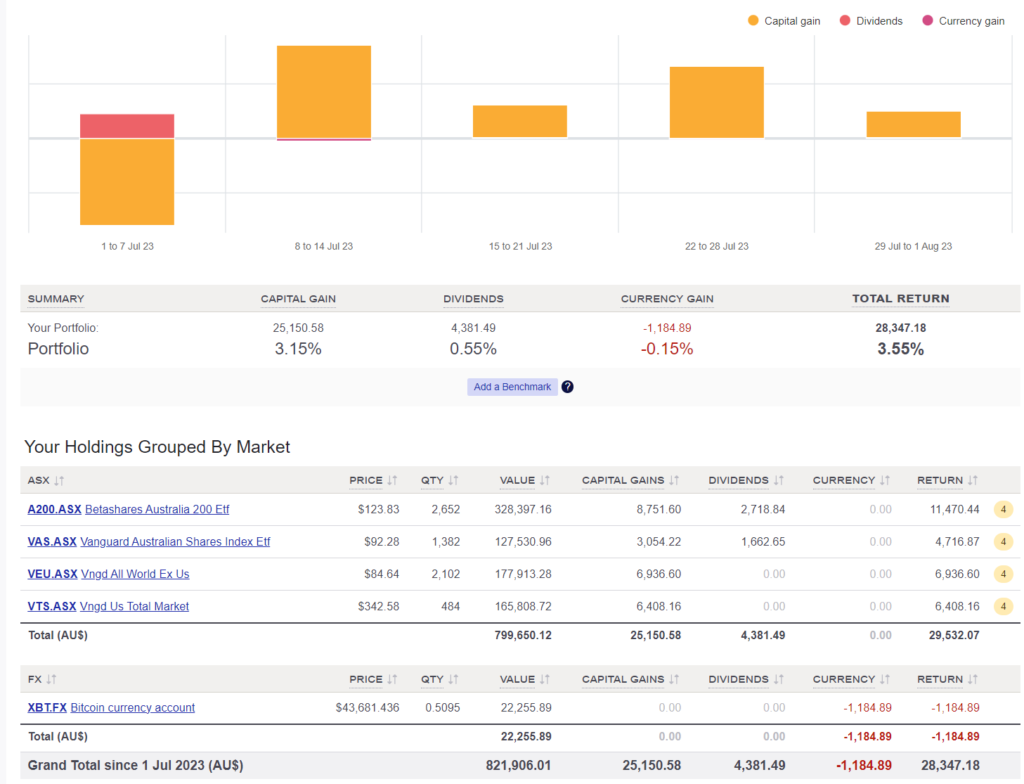Click the help icon beside Add a Benchmark
Viewport: 1024px width, 784px height.
click(567, 387)
